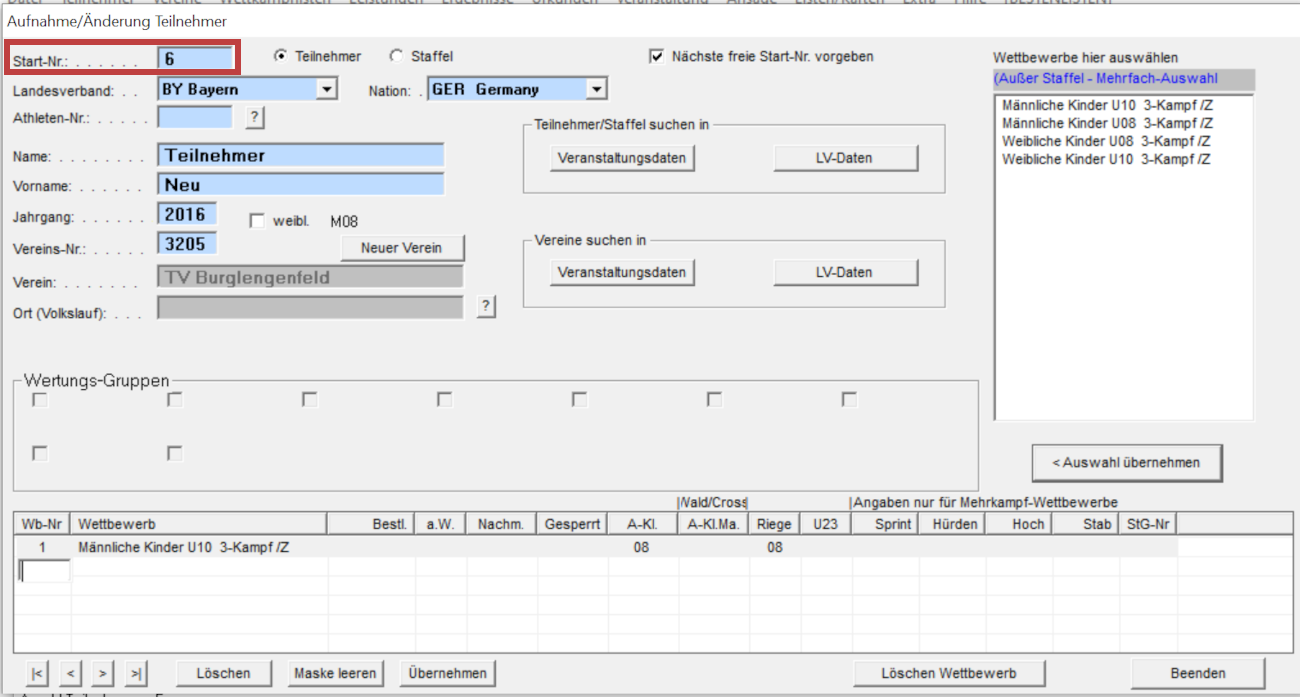Click Veranstaltungsdaten under Vereine suchen in
This screenshot has height=697, width=1300.
point(622,272)
